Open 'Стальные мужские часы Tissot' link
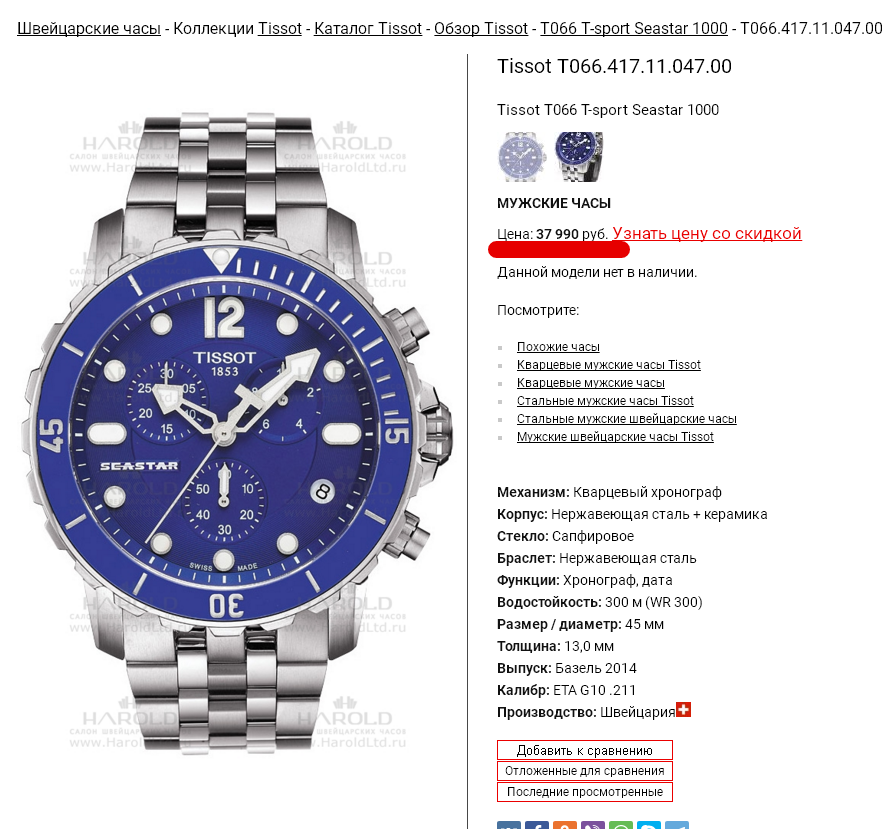 click(605, 401)
